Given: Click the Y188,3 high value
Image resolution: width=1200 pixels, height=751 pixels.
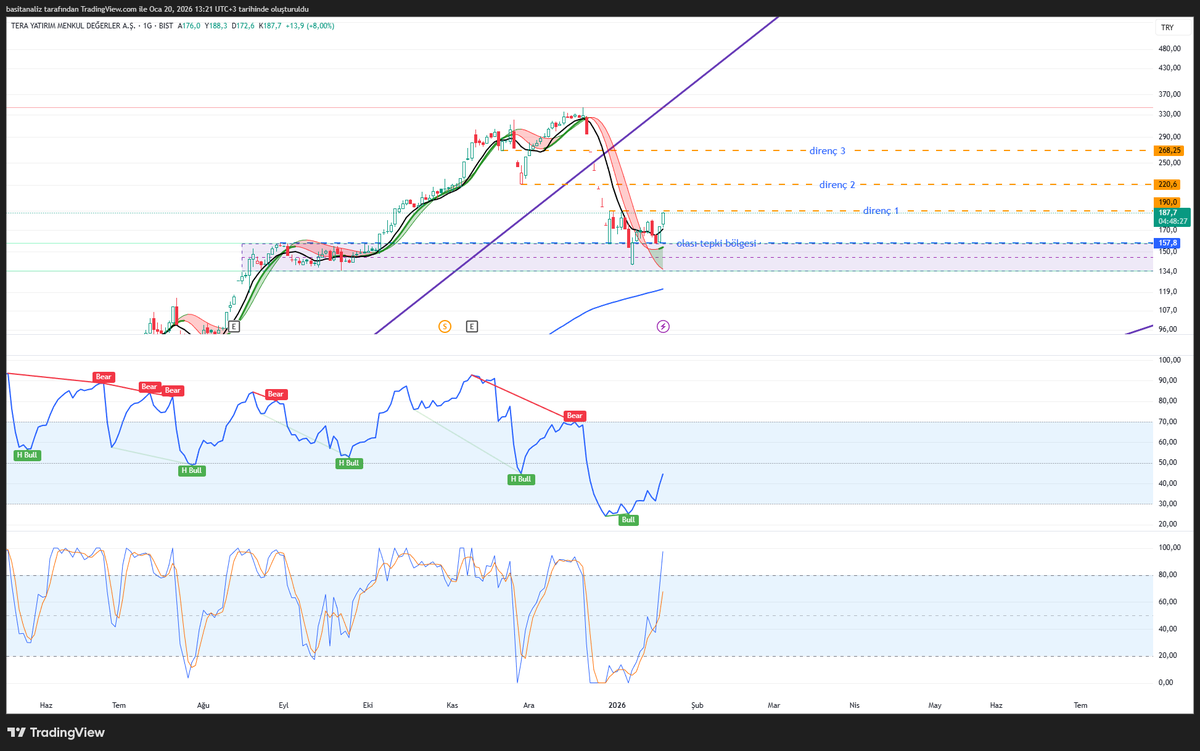Looking at the screenshot, I should tap(216, 25).
